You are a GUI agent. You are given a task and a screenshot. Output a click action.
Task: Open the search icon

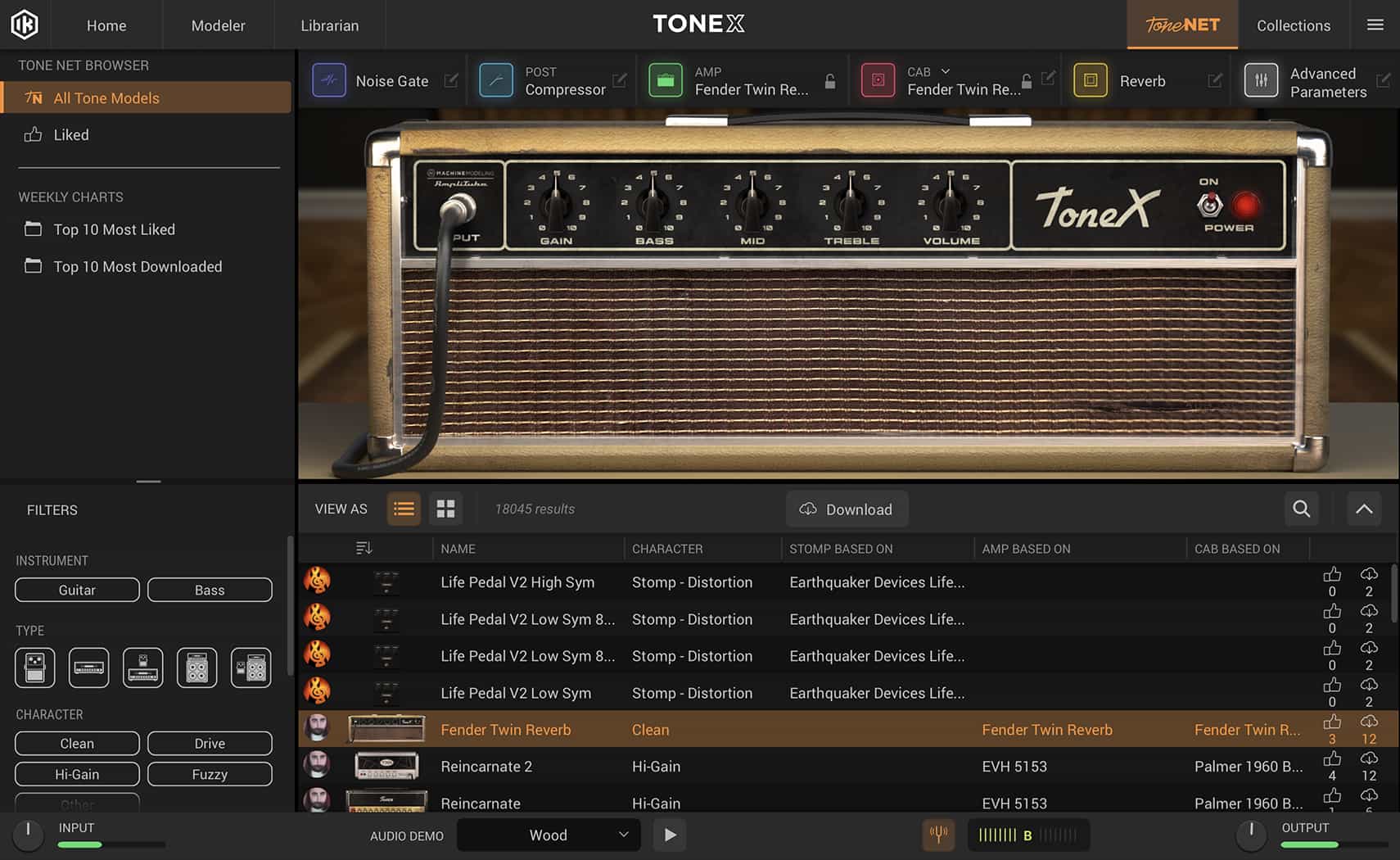click(1301, 509)
